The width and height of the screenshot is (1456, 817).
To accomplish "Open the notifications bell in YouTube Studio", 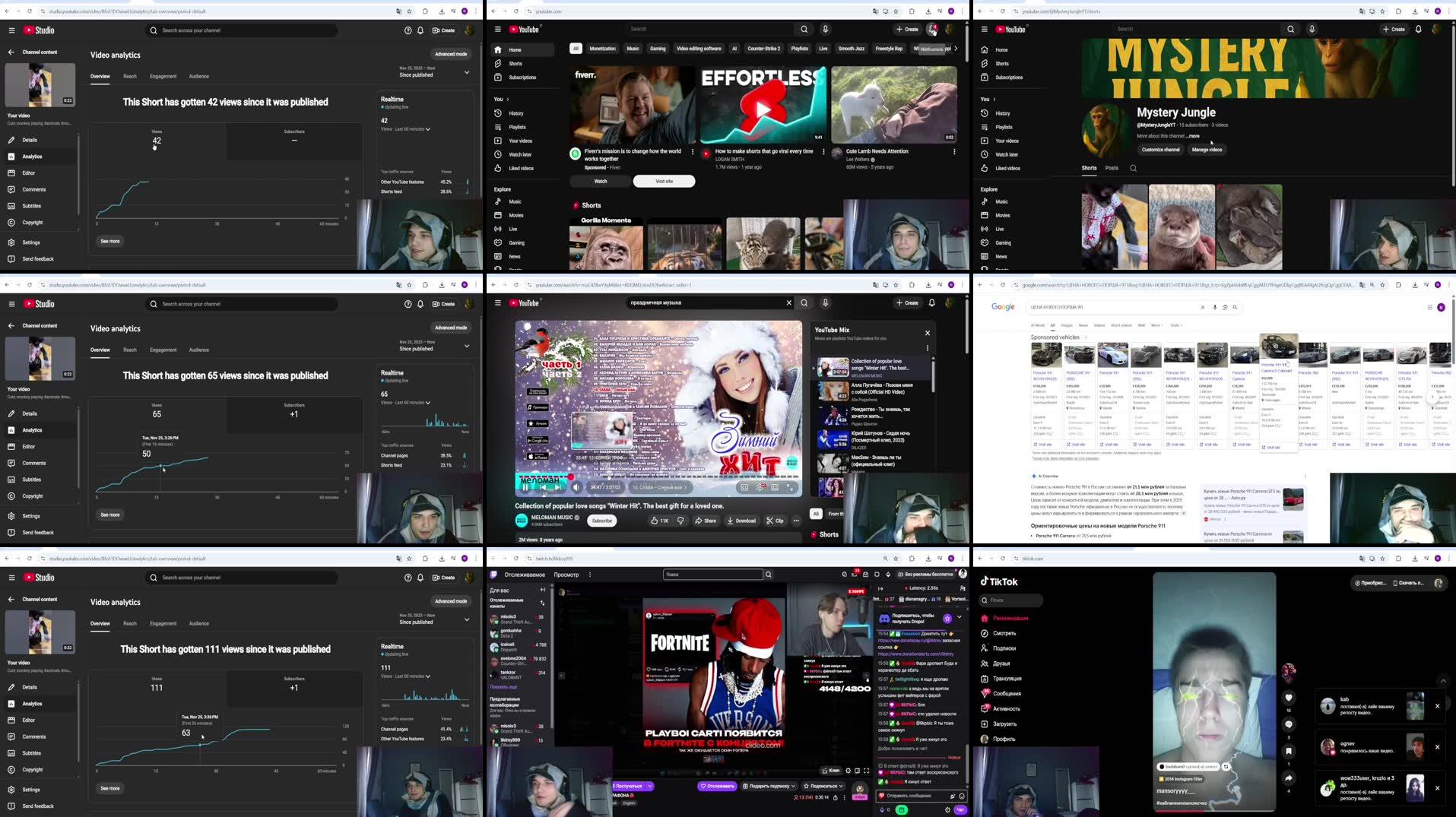I will (x=419, y=30).
